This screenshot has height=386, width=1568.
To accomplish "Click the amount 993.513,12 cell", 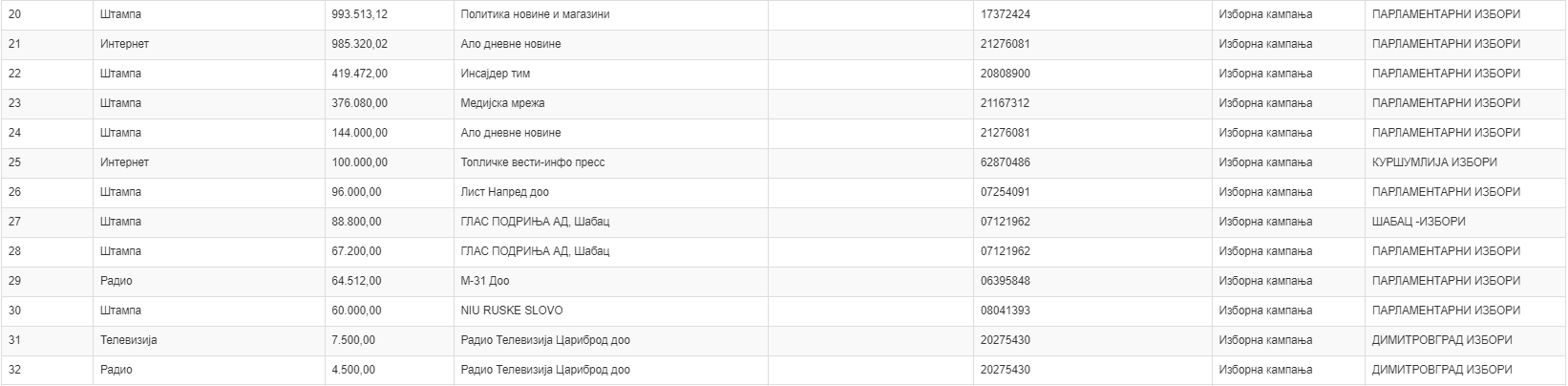I will [360, 14].
